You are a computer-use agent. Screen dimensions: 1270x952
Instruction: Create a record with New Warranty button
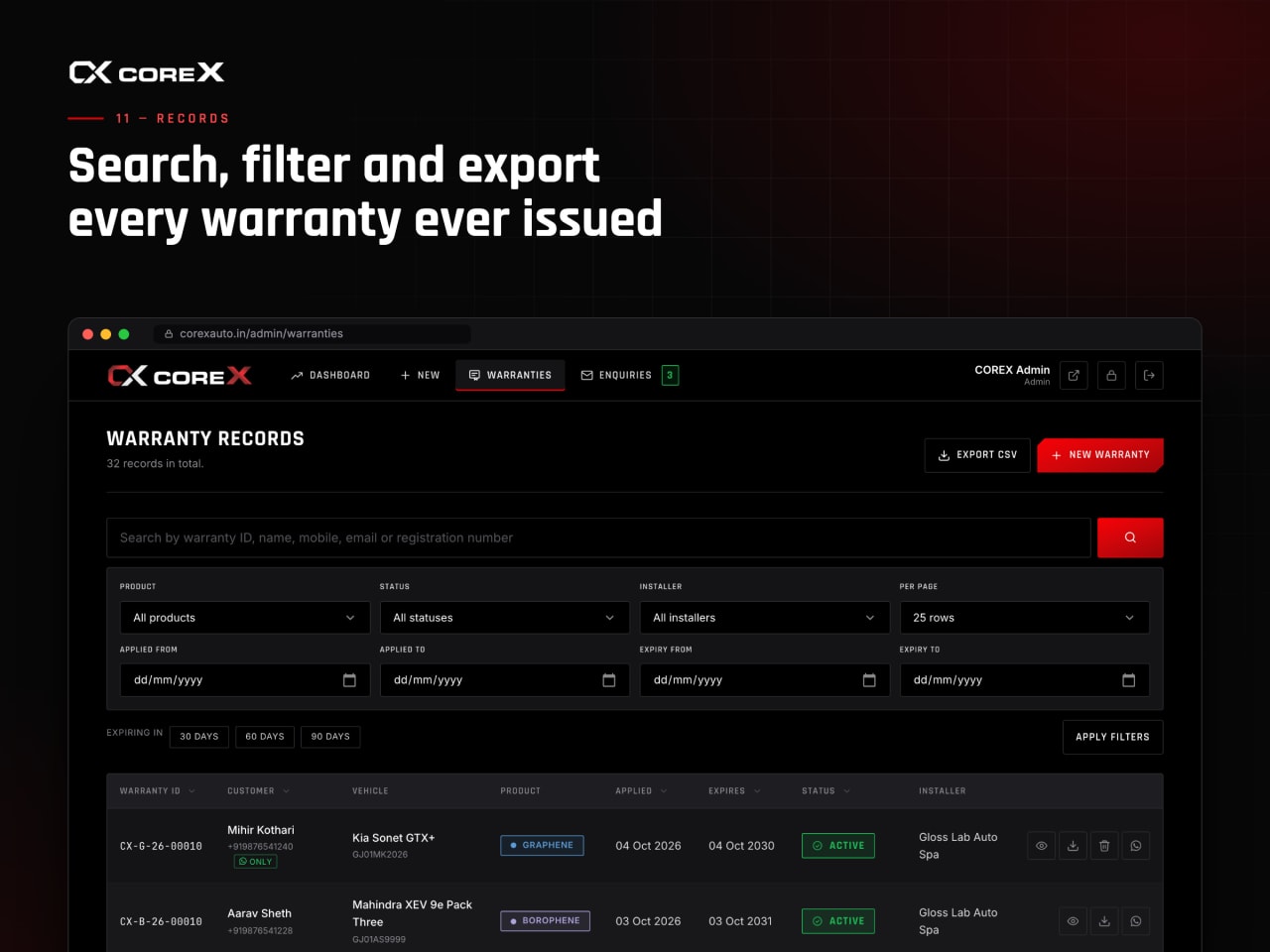tap(1100, 455)
